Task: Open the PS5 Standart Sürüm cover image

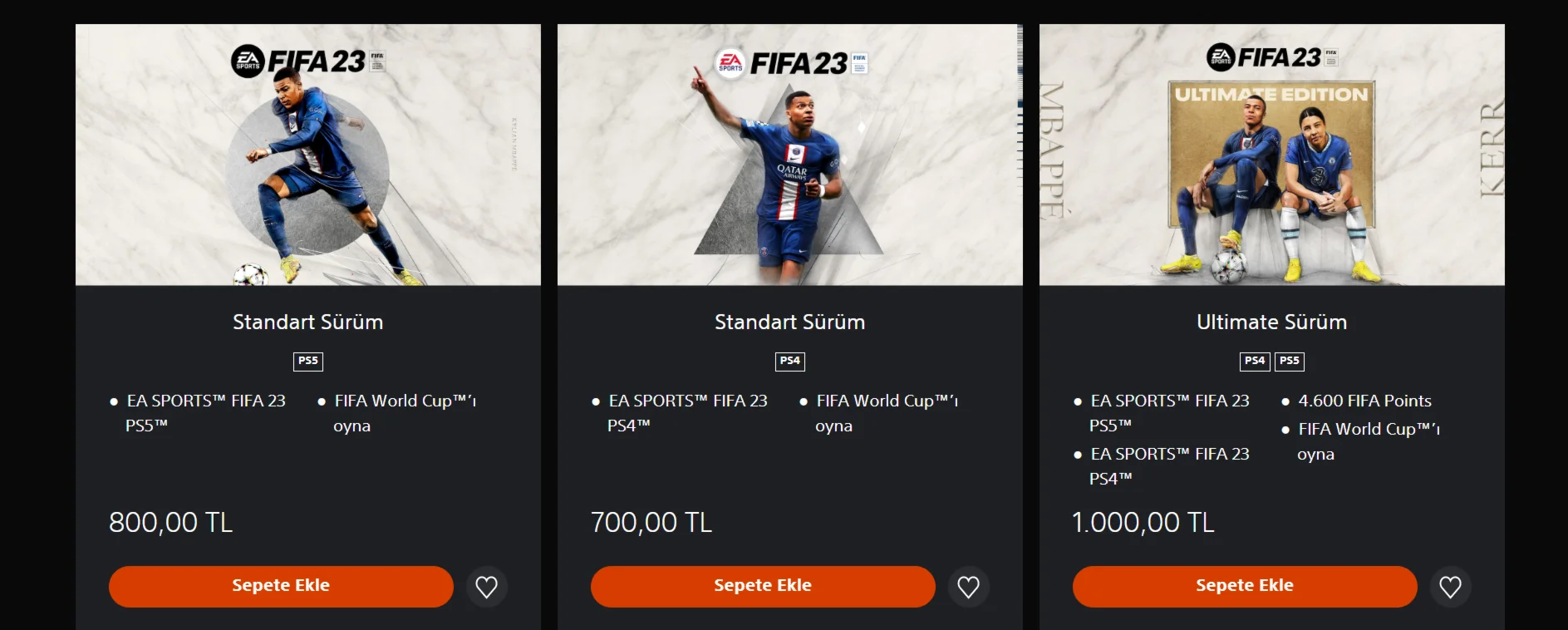Action: click(308, 155)
